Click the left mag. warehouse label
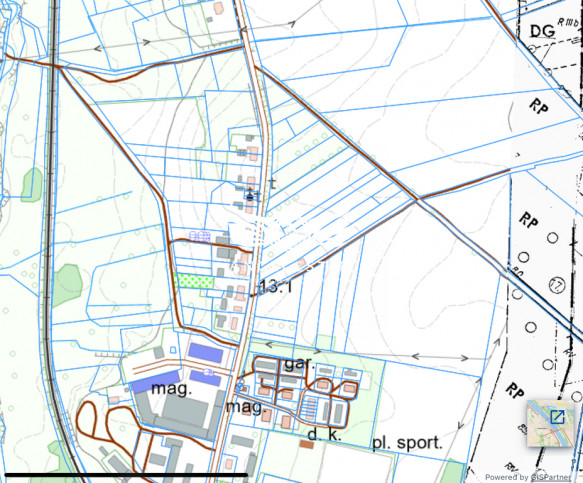This screenshot has height=483, width=583. click(172, 389)
